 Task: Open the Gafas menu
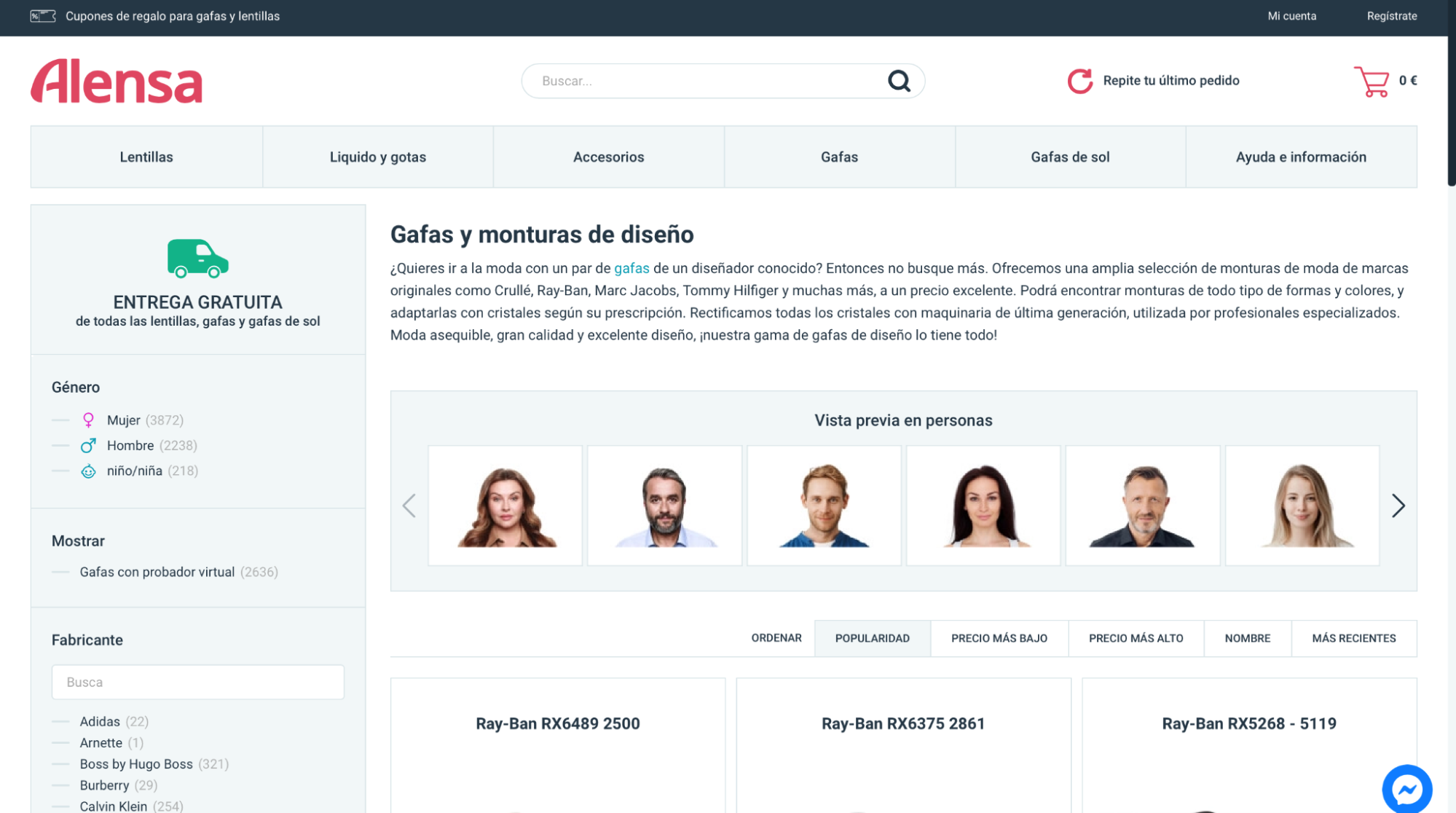(839, 157)
